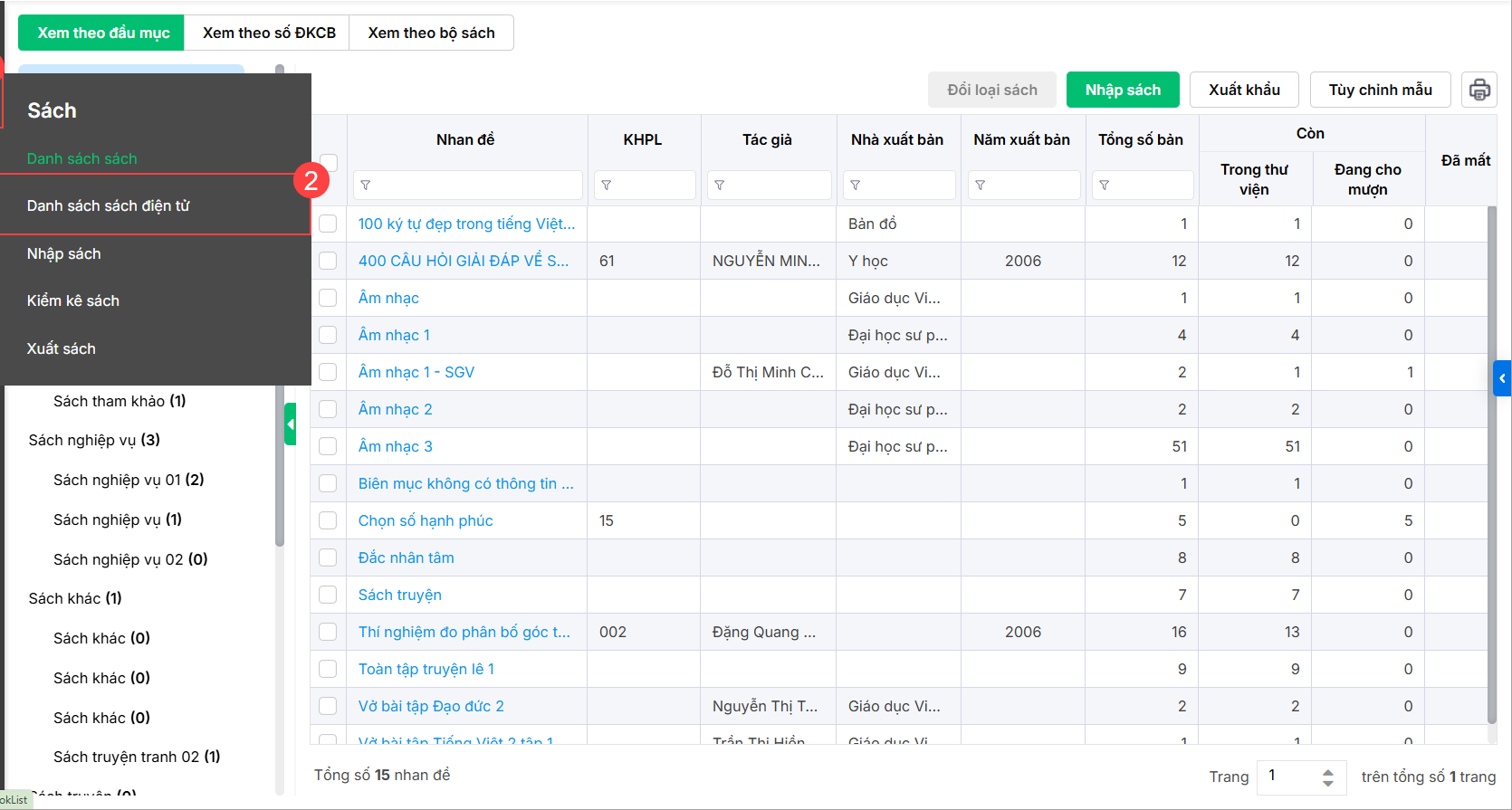1512x810 pixels.
Task: Click the filter icon under Nhà xuất bản
Action: pos(856,186)
